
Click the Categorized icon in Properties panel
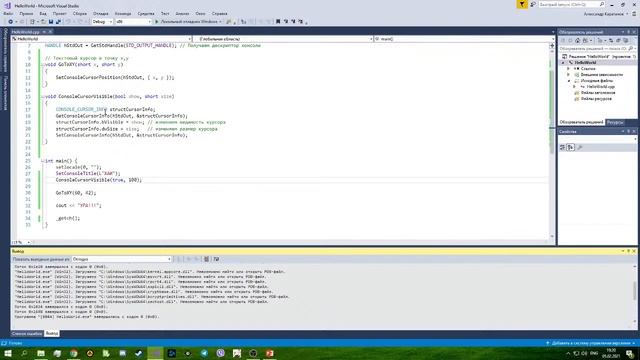pyautogui.click(x=562, y=147)
